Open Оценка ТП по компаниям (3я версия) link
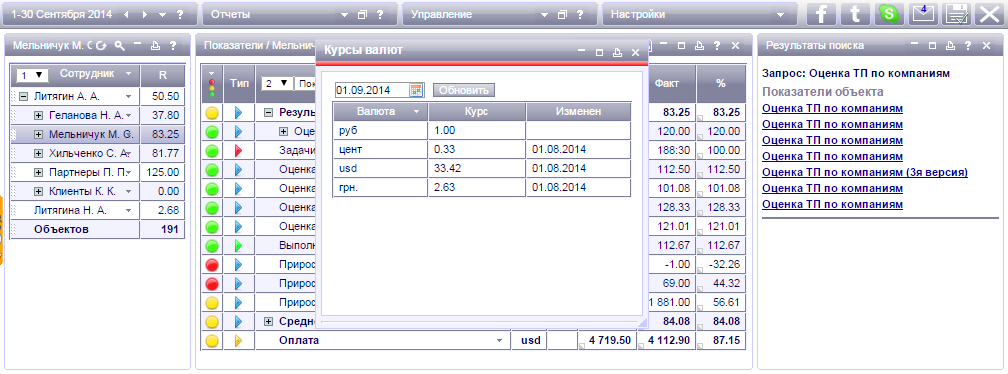The width and height of the screenshot is (1008, 374). point(865,172)
